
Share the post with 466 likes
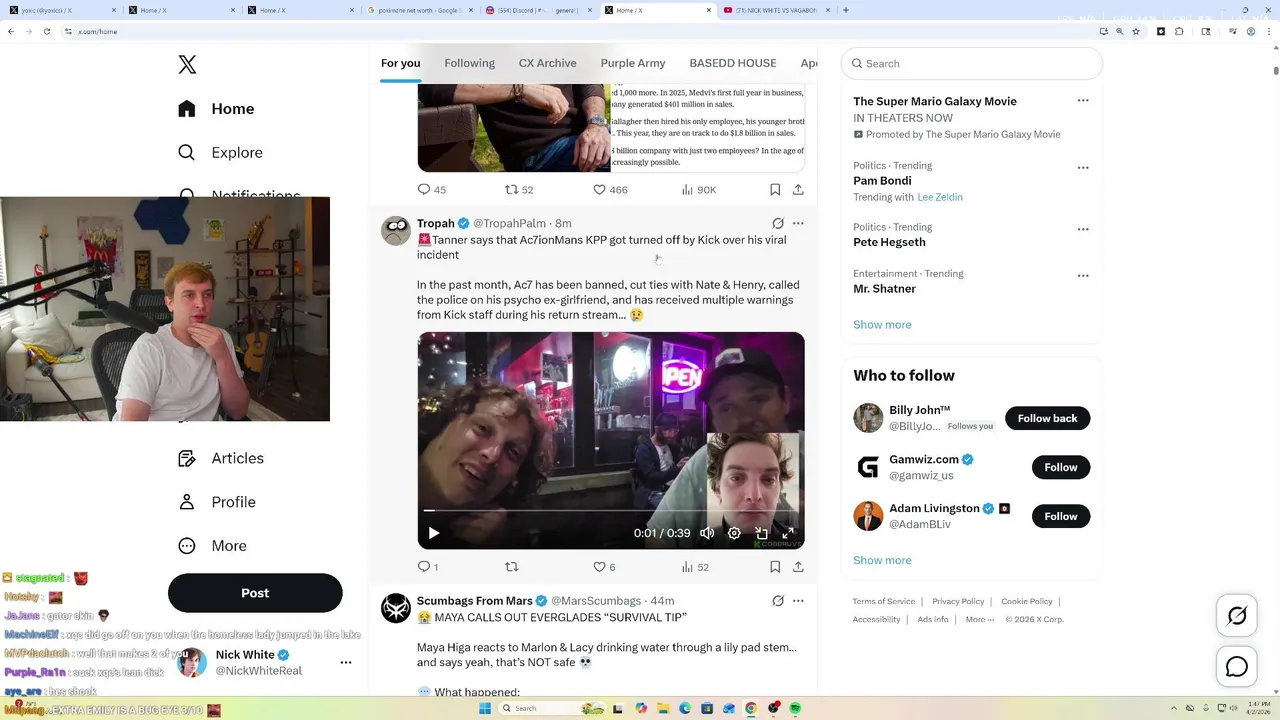tap(798, 189)
